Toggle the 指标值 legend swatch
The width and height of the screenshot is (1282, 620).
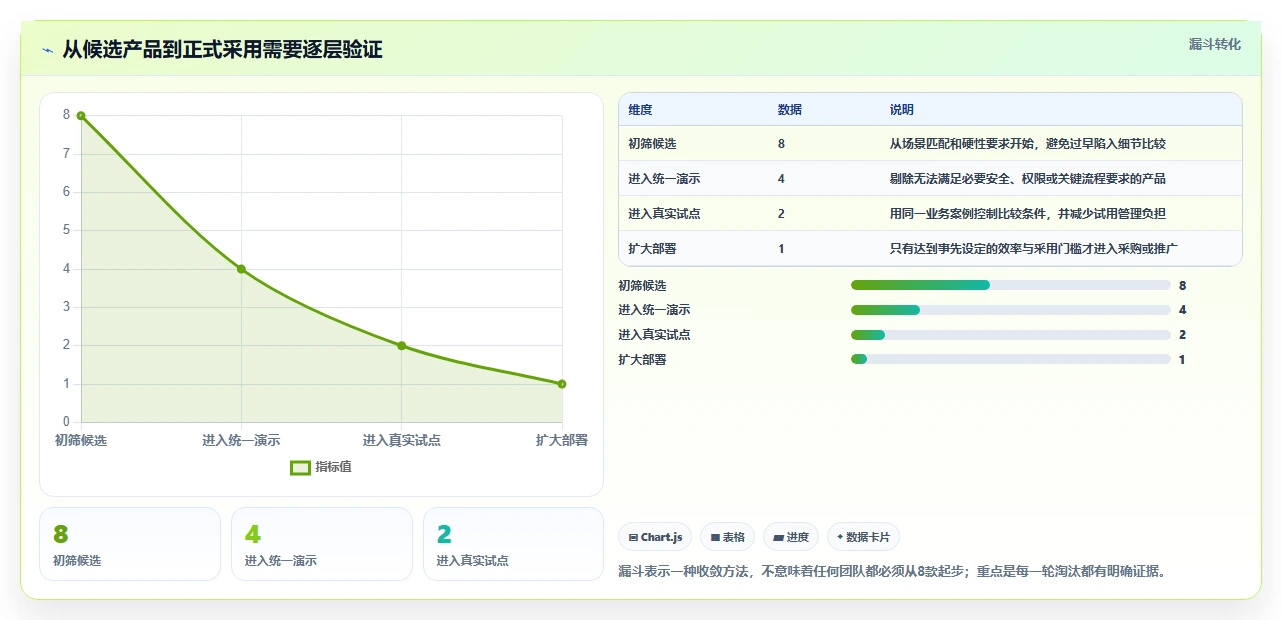pos(300,467)
